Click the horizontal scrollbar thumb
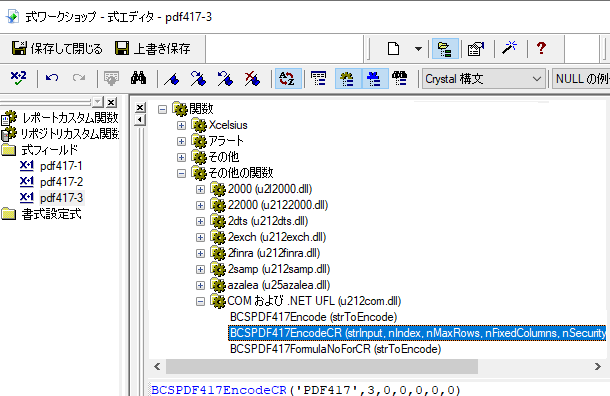This screenshot has width=610, height=396. (x=322, y=366)
